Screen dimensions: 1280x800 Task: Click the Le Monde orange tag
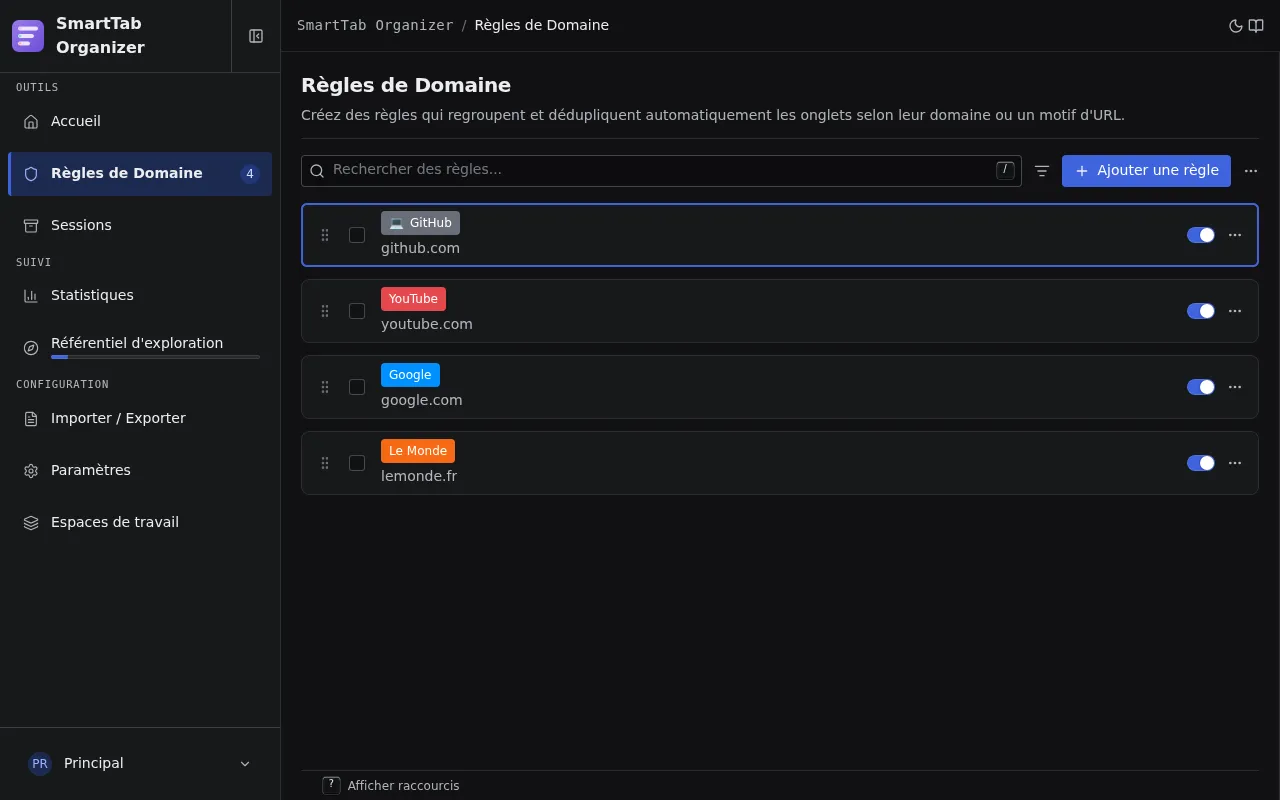pyautogui.click(x=418, y=451)
